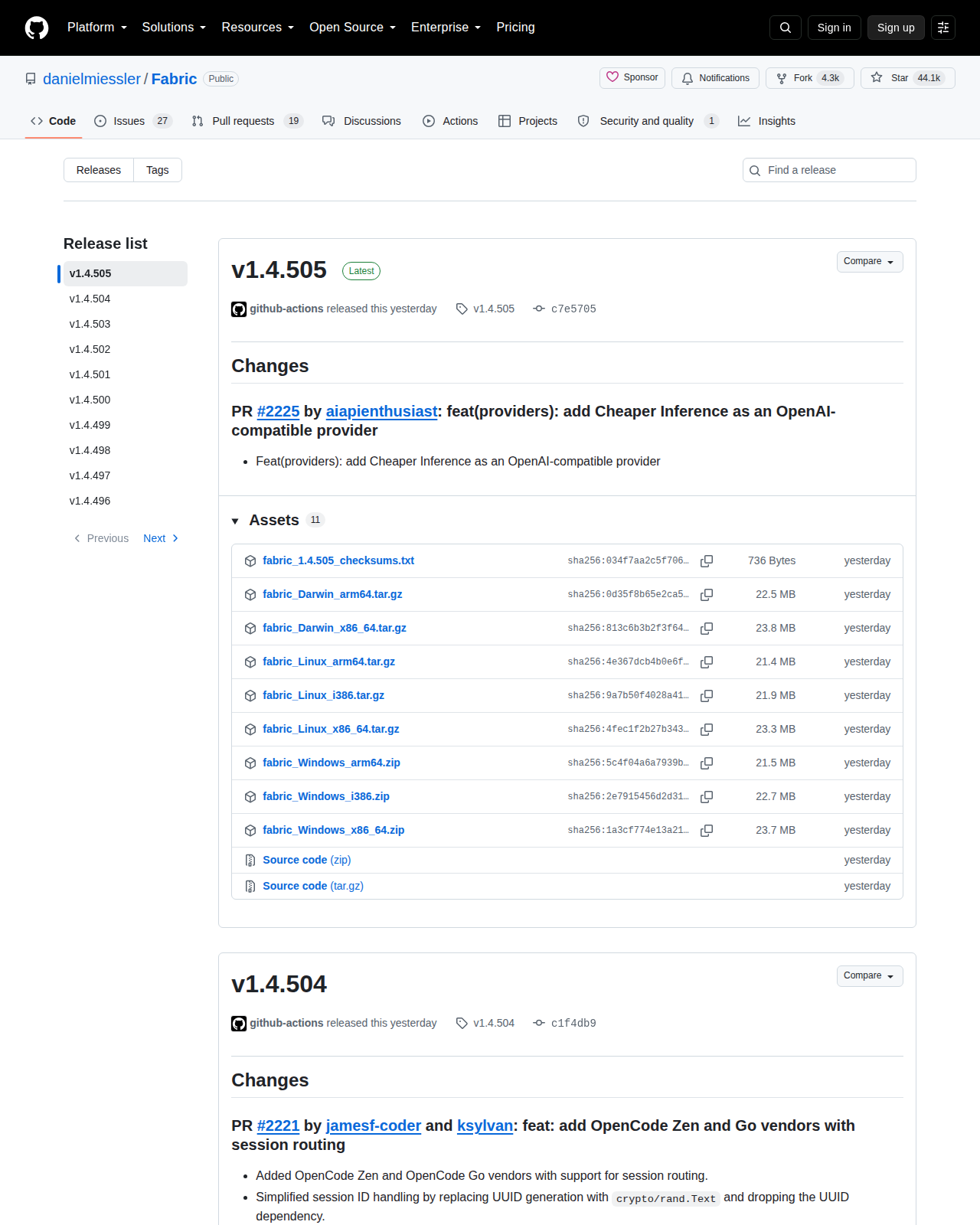Copy sha256 of fabric_Darwin_x86_64.tar.gz
Viewport: 980px width, 1225px height.
pyautogui.click(x=707, y=629)
